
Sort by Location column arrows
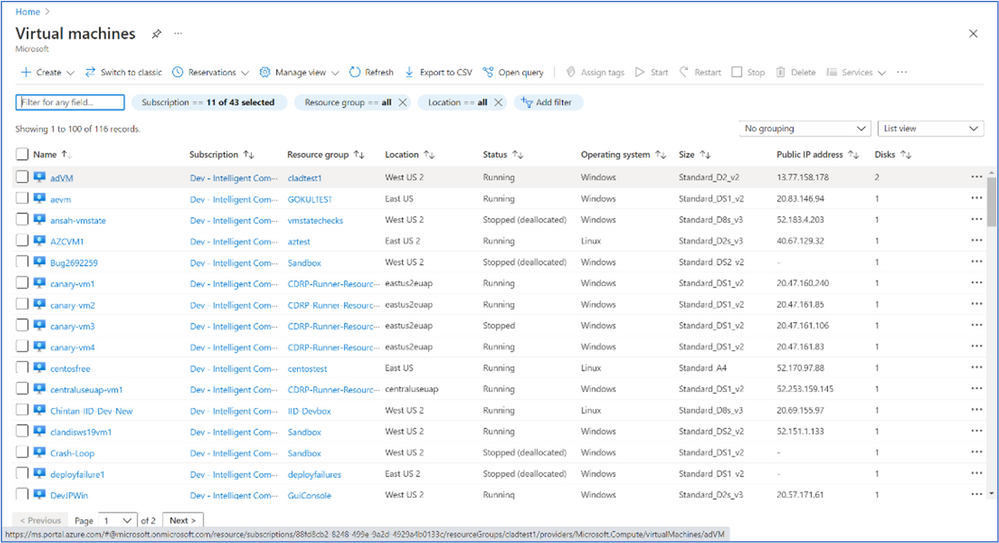[x=429, y=154]
